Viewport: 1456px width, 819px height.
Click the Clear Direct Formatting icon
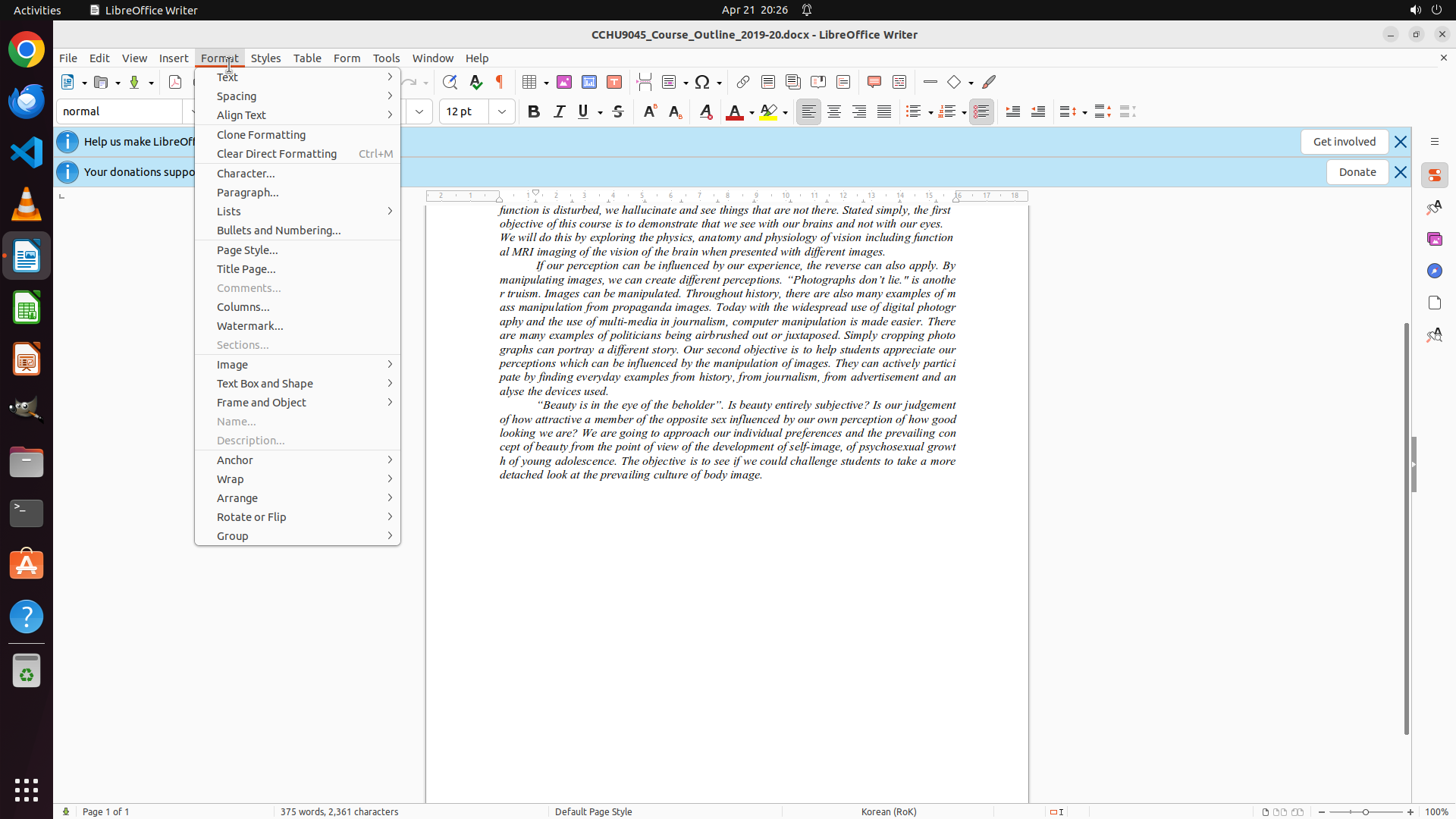(705, 111)
